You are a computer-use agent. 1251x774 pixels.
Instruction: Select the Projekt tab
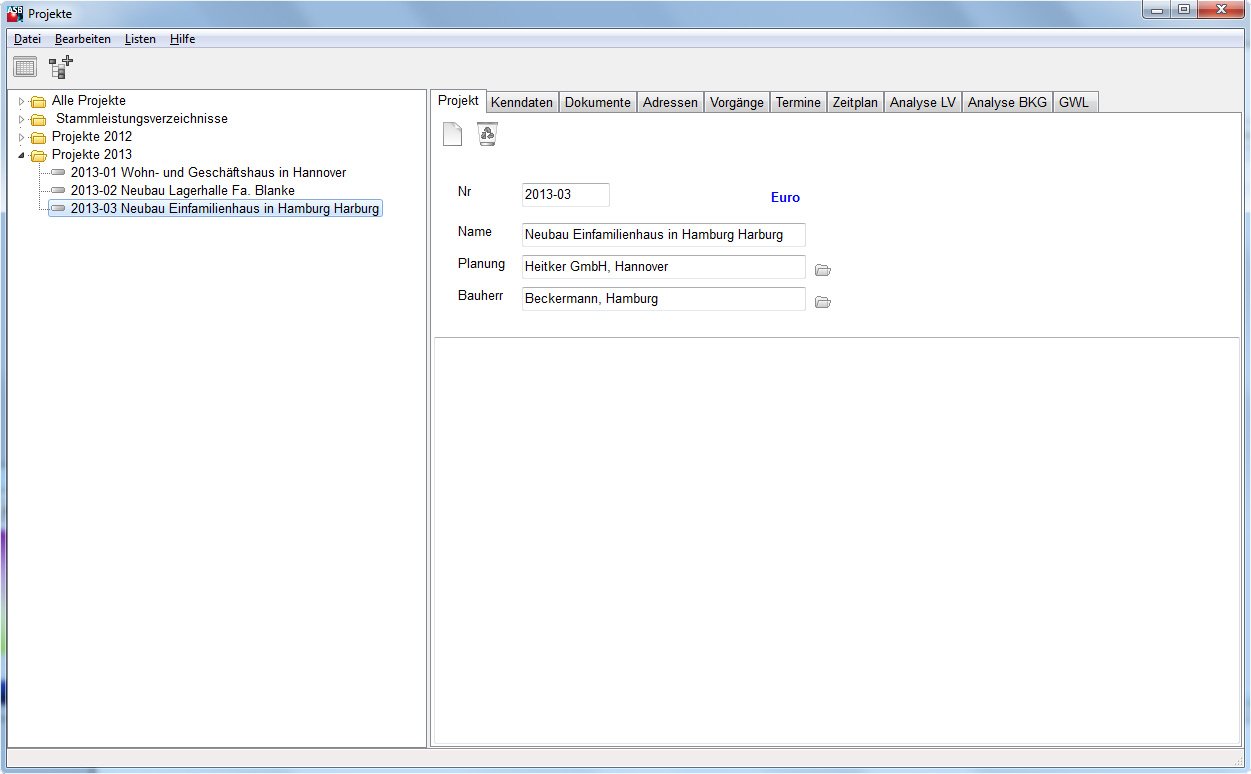point(459,101)
